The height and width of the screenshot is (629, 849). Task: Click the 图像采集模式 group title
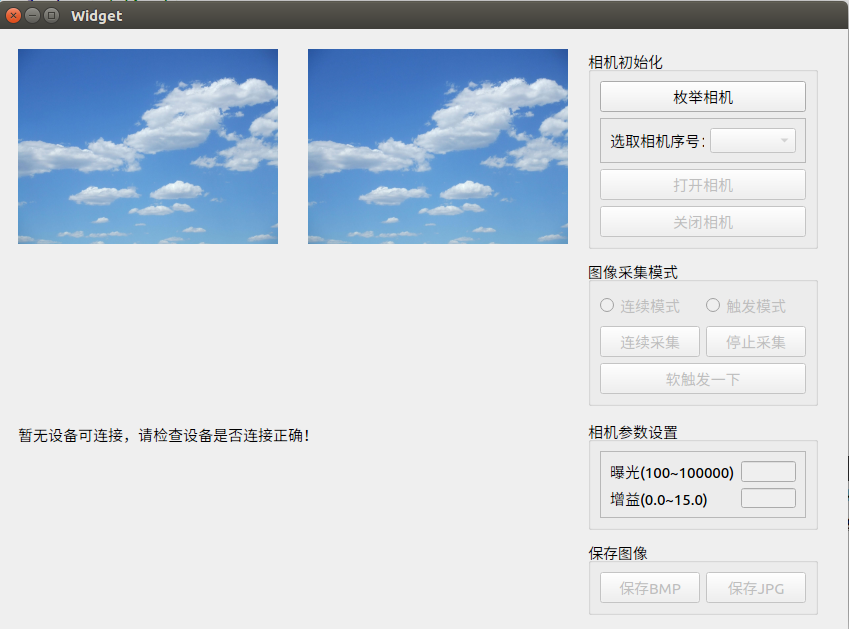pos(633,272)
